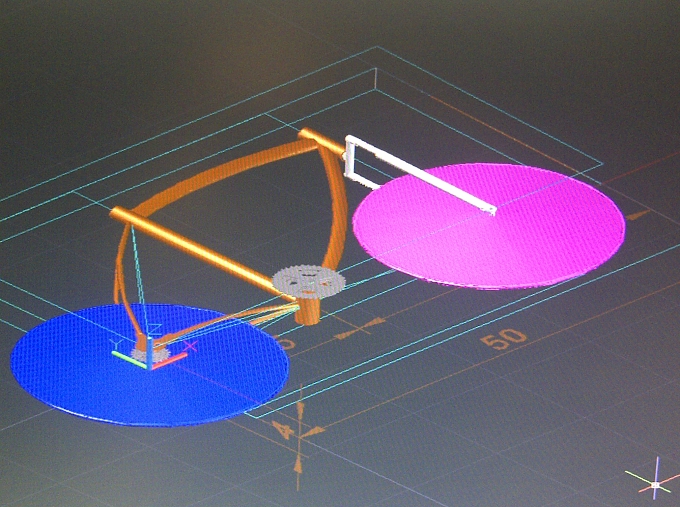Select the orange cylinder under large gear
This screenshot has width=680, height=507.
pyautogui.click(x=308, y=310)
